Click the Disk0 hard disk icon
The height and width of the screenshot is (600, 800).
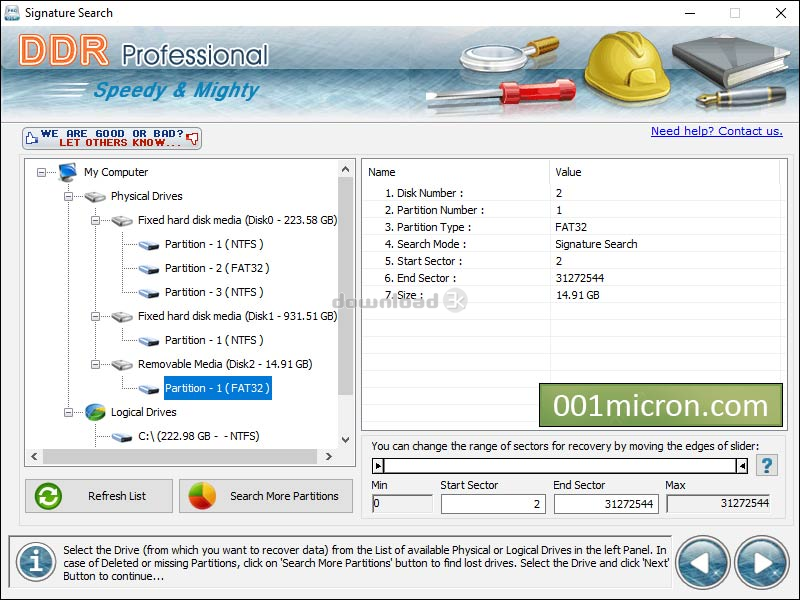[122, 220]
